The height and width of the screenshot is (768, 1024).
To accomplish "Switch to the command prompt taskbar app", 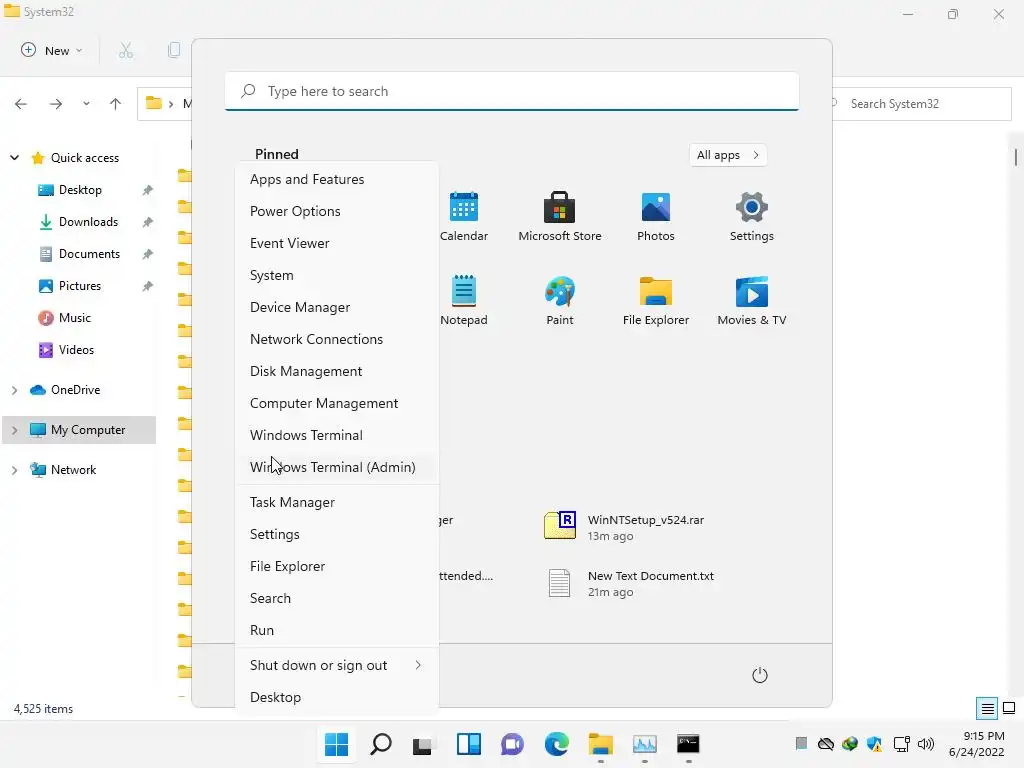I will point(688,744).
